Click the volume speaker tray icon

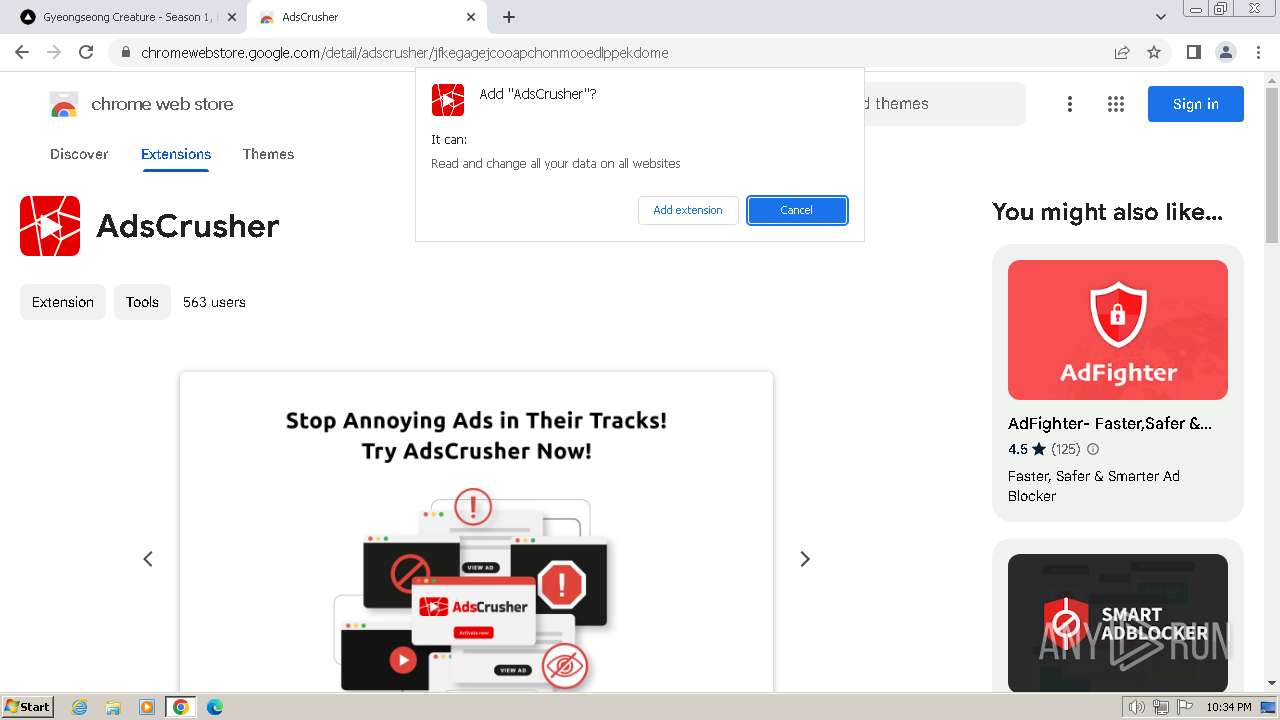point(1136,707)
